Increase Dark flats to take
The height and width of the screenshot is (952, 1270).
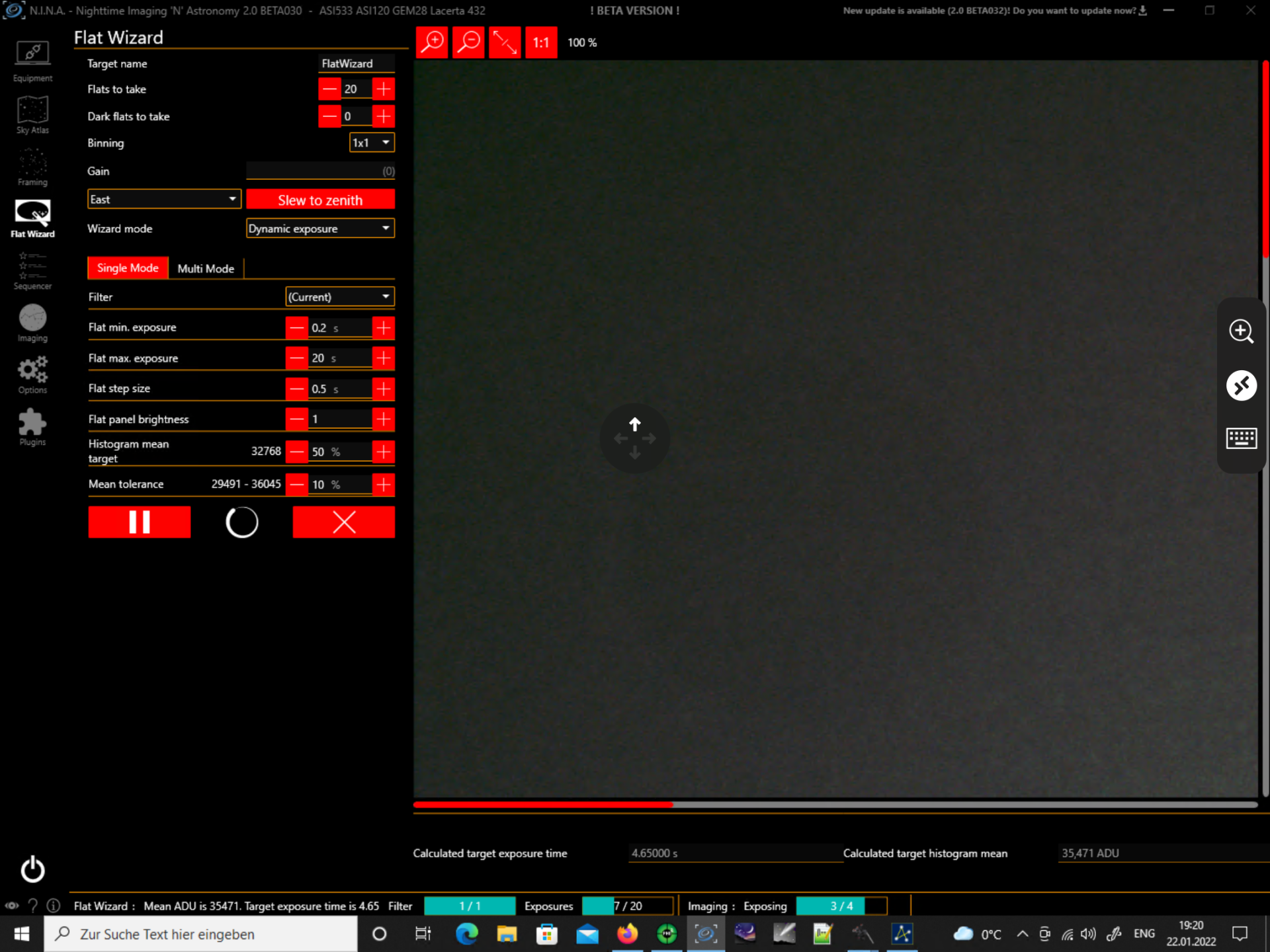383,116
